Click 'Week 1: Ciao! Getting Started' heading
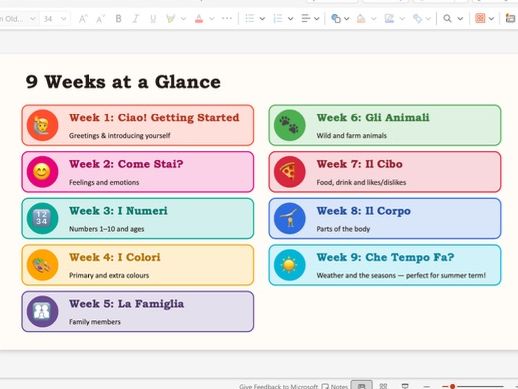Viewport: 518px width, 389px height. (154, 118)
